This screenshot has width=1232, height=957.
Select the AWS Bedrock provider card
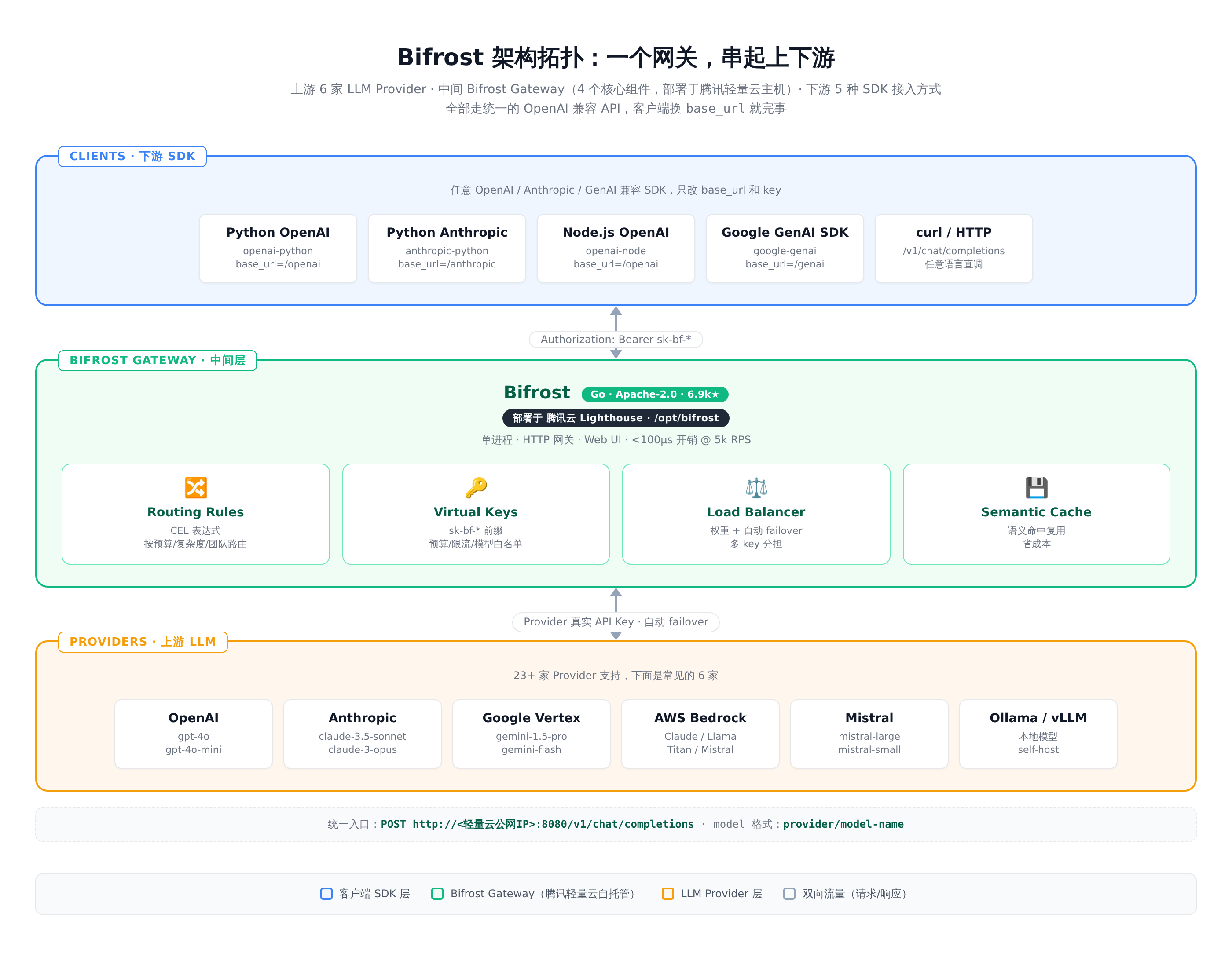(x=700, y=734)
